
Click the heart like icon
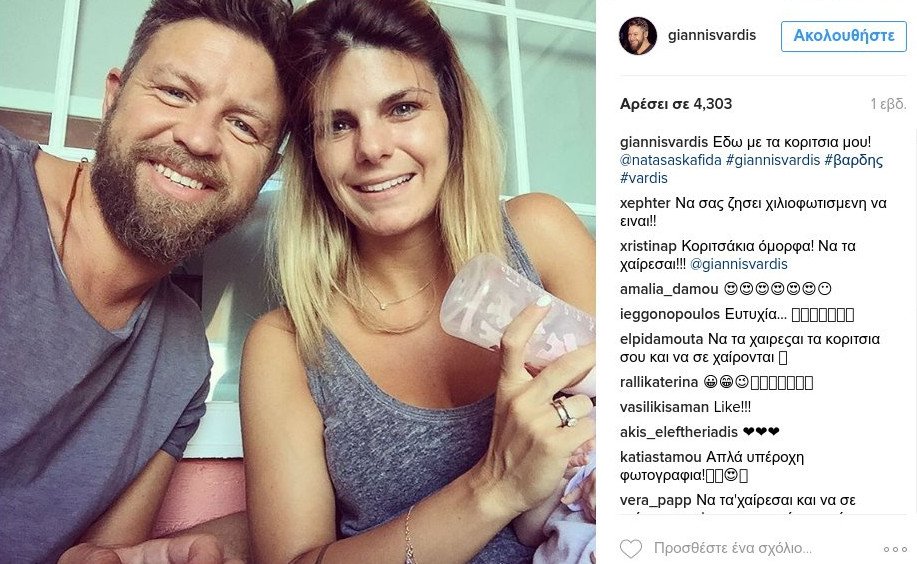[x=630, y=549]
